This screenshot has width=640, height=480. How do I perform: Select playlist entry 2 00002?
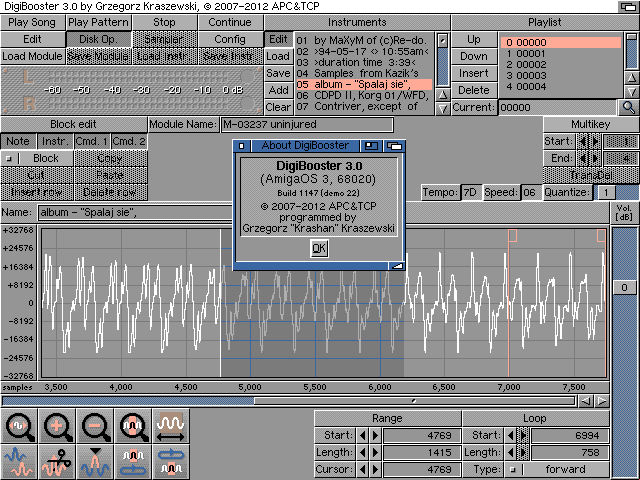560,64
